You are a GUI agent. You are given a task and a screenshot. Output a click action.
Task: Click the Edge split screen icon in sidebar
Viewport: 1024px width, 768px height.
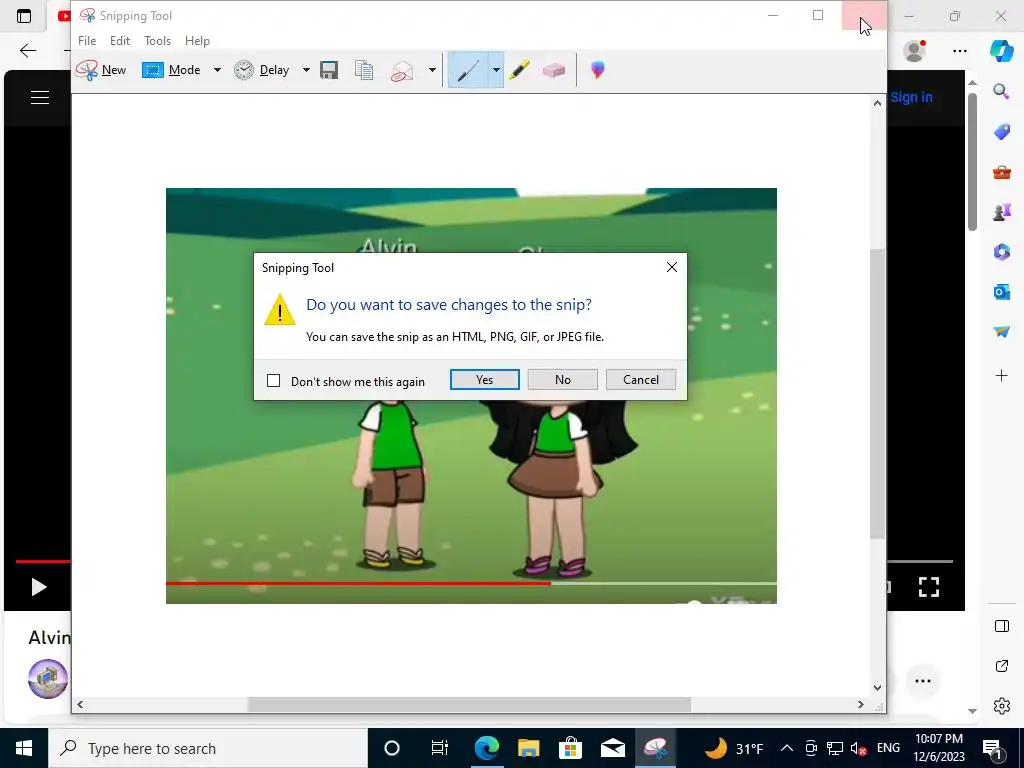point(1001,626)
